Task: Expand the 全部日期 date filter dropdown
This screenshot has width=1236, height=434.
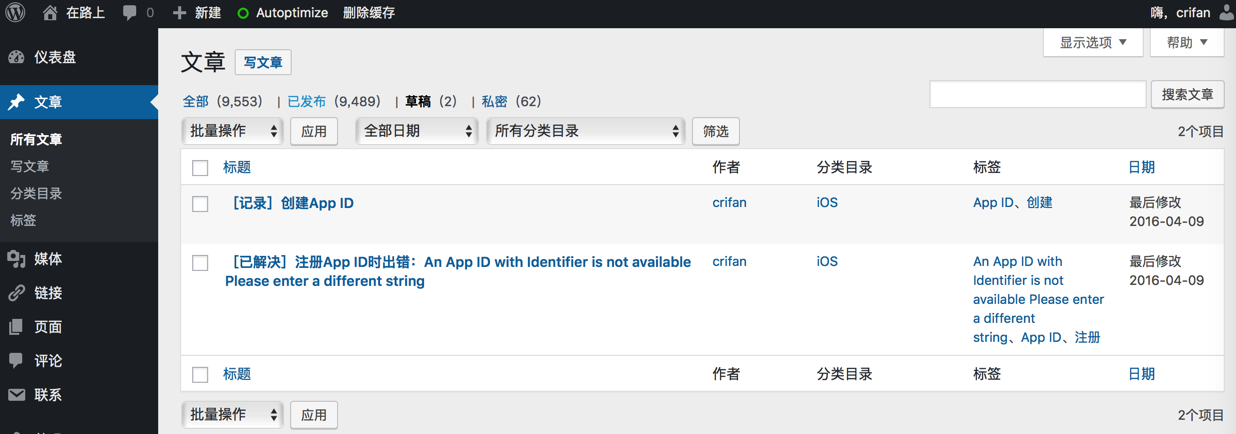Action: [417, 131]
